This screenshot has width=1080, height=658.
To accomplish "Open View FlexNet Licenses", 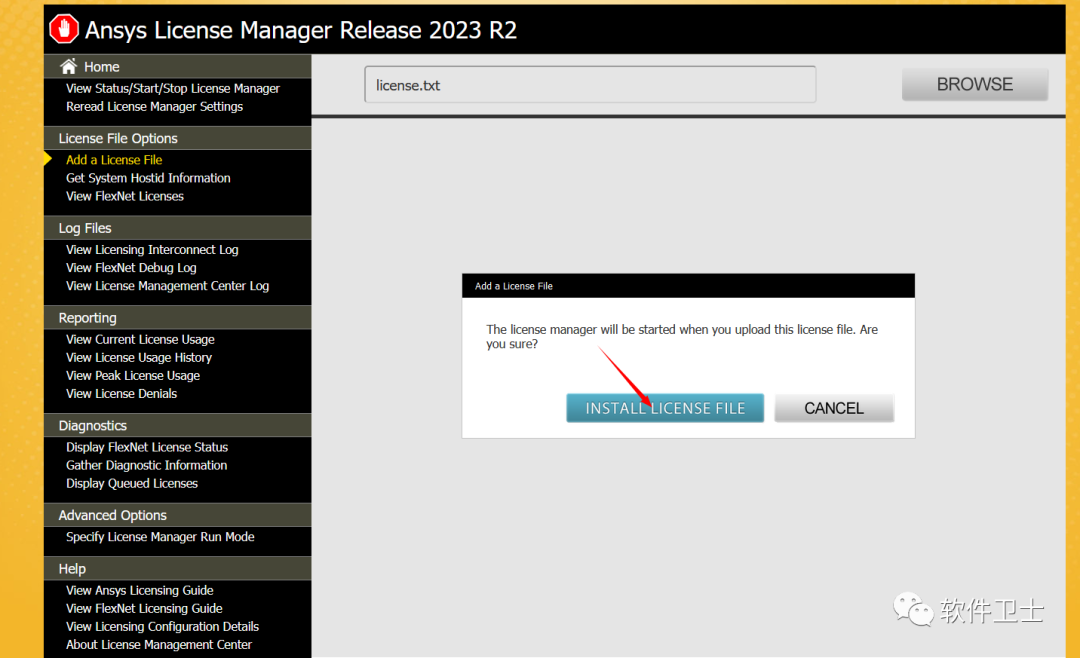I will 125,196.
